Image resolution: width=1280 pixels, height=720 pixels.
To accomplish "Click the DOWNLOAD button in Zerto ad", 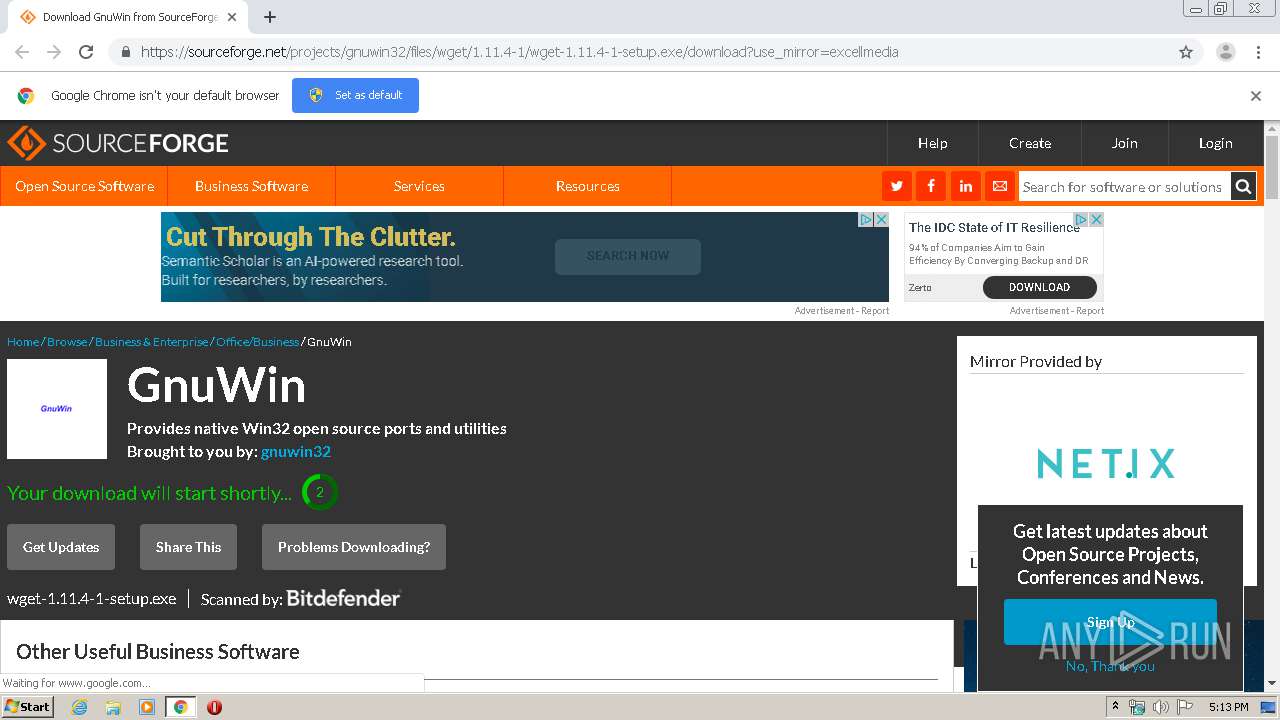I will 1039,287.
